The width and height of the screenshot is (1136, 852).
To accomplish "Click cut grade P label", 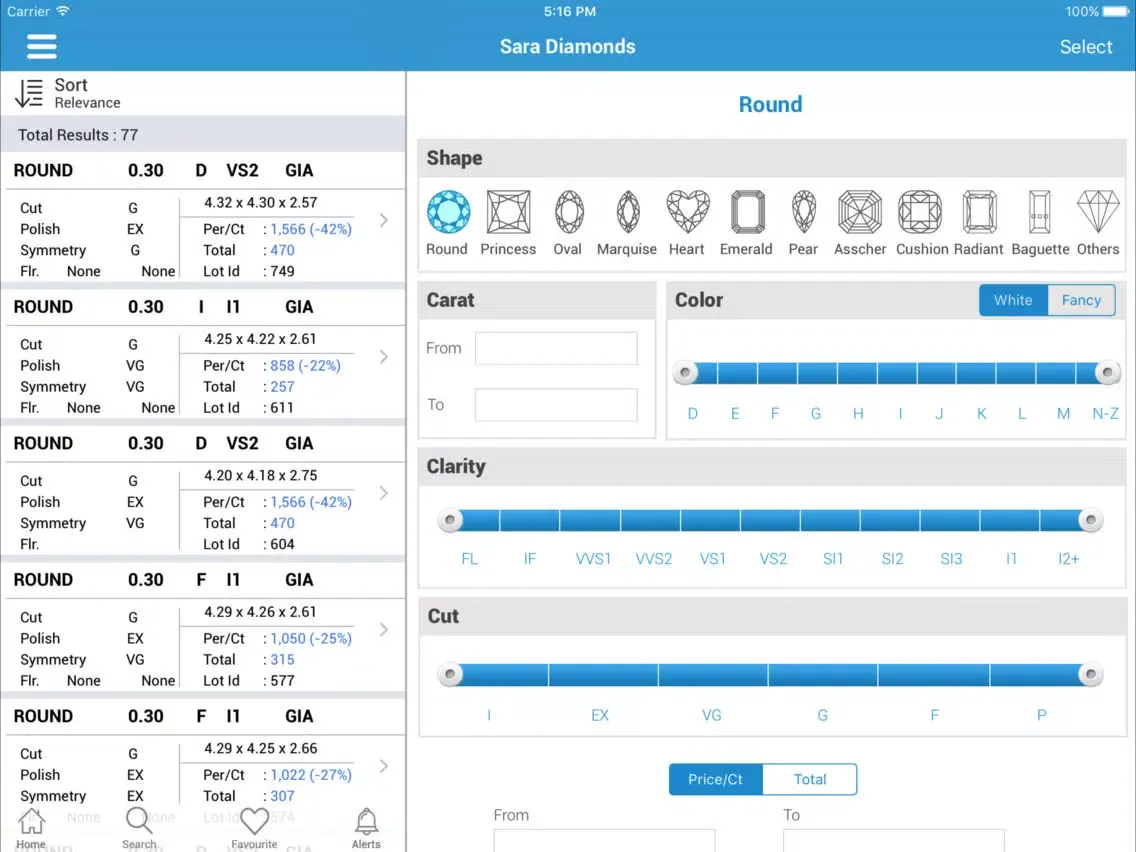I will pyautogui.click(x=1041, y=715).
